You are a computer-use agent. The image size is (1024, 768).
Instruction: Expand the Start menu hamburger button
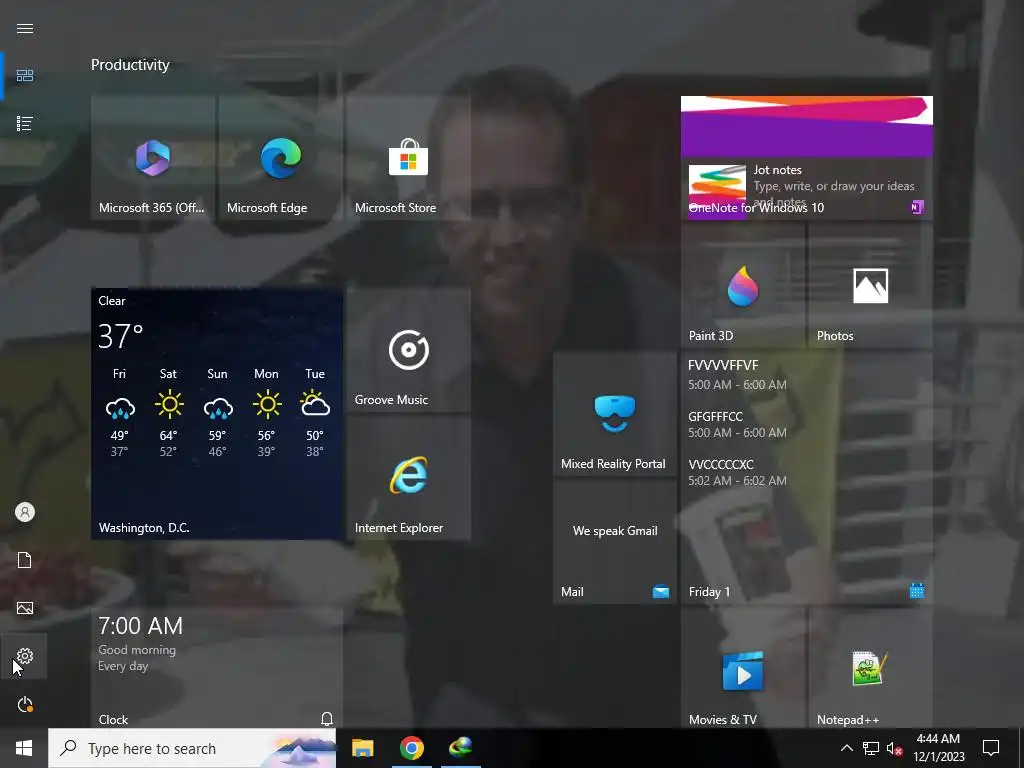coord(25,28)
